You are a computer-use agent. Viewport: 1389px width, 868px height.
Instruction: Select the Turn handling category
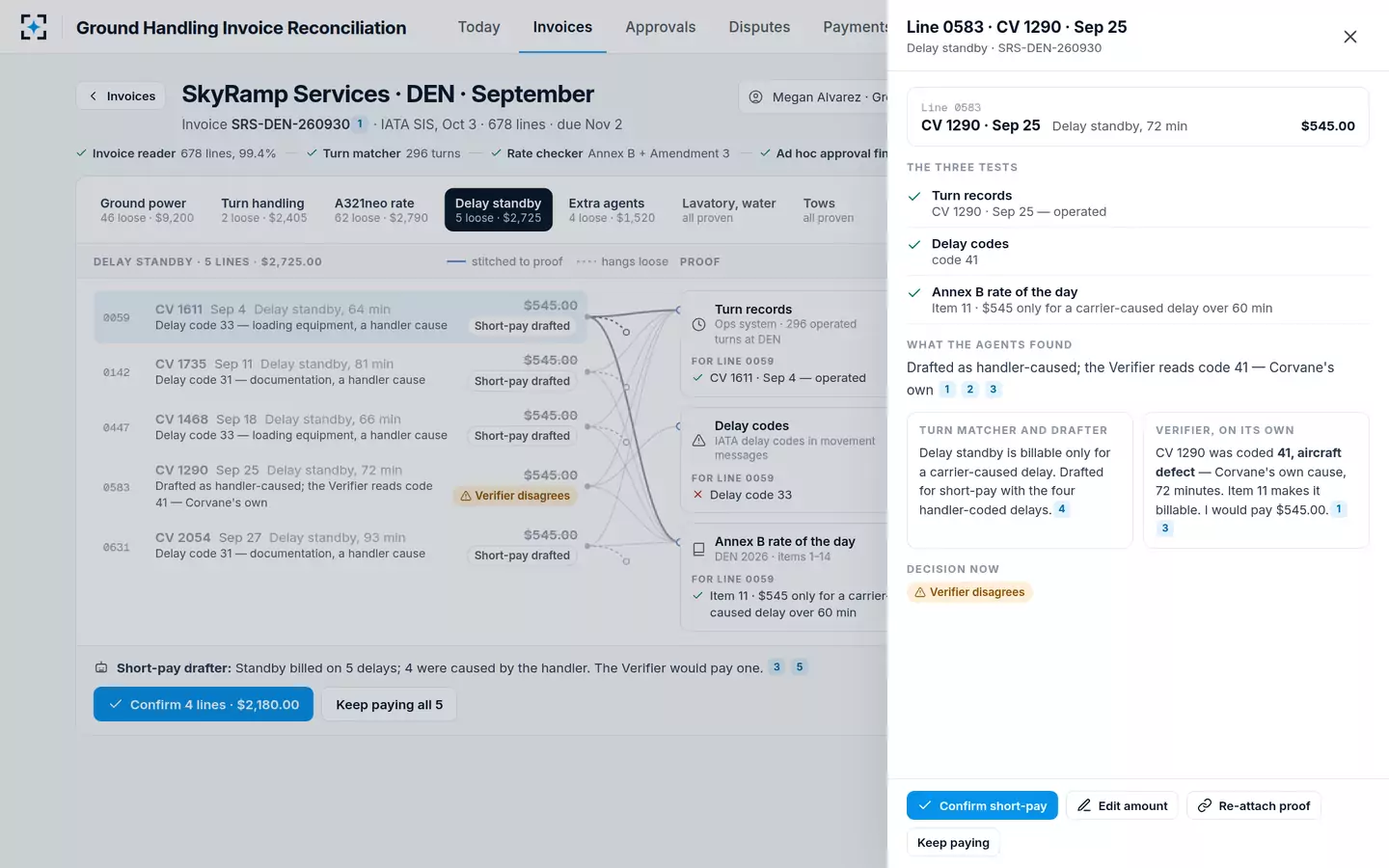point(263,209)
